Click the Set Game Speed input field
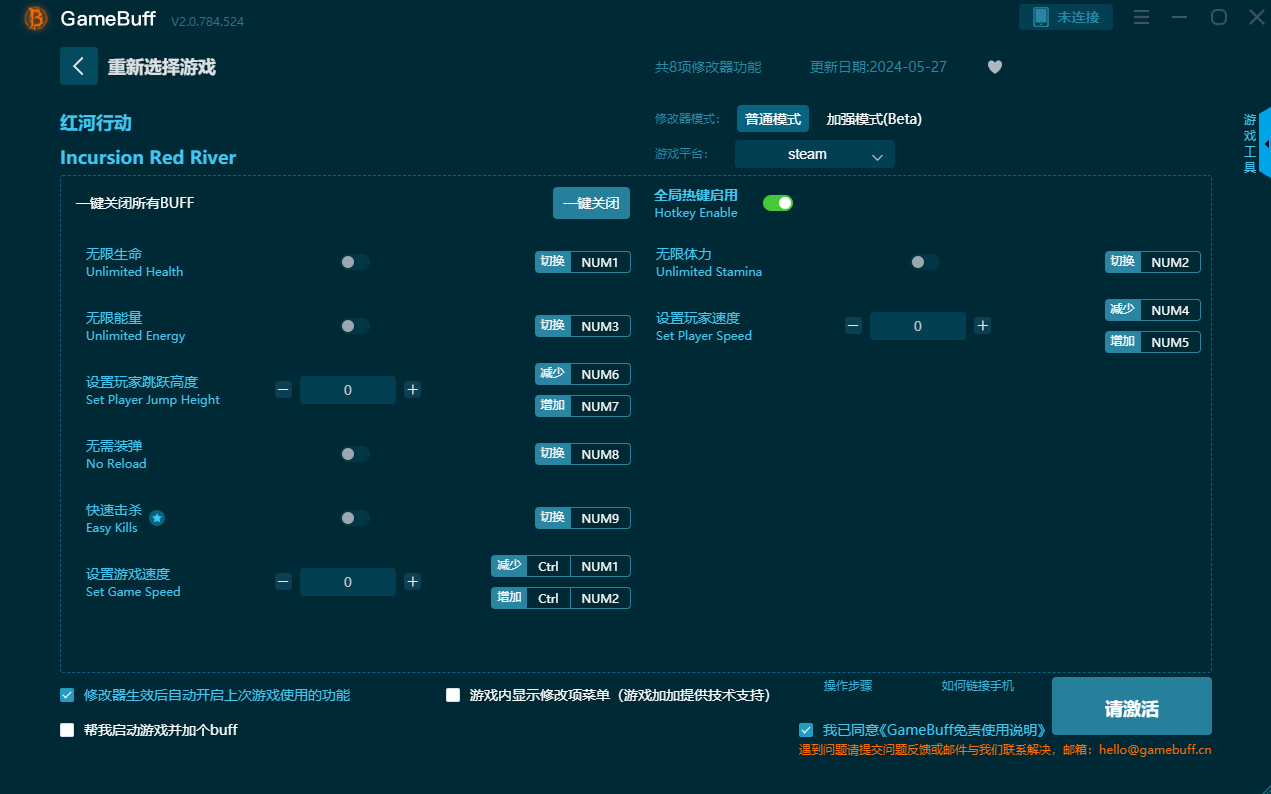This screenshot has width=1271, height=794. coord(348,582)
